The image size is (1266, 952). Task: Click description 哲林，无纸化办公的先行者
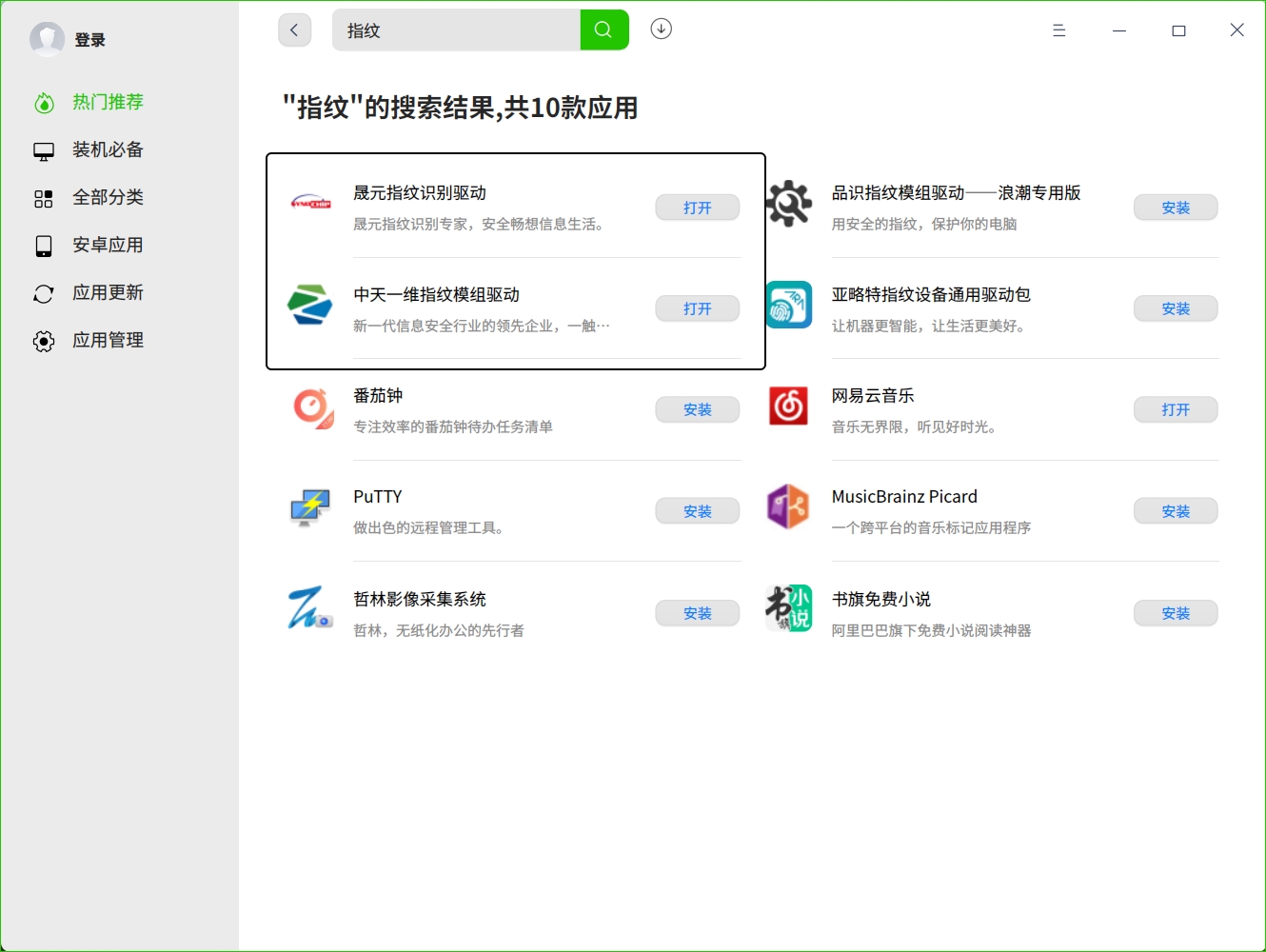439,631
